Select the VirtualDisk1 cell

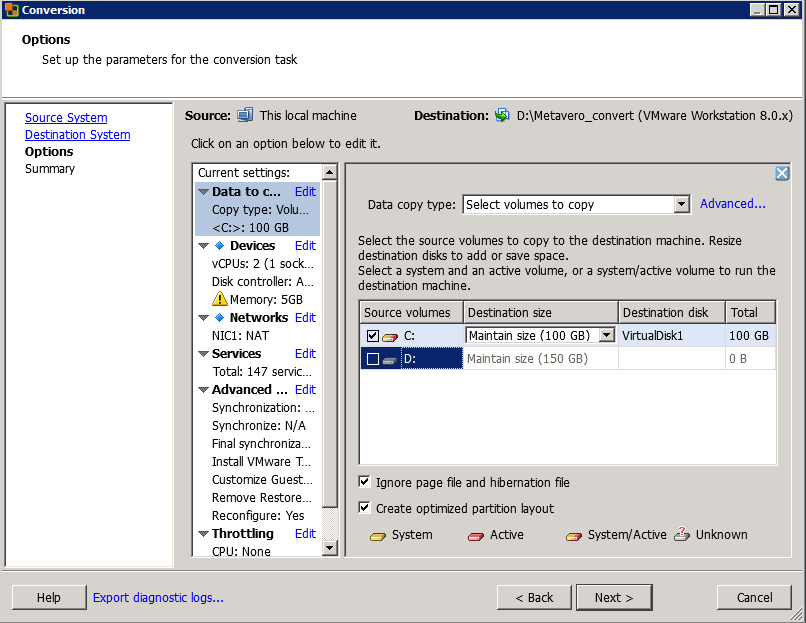pos(672,336)
